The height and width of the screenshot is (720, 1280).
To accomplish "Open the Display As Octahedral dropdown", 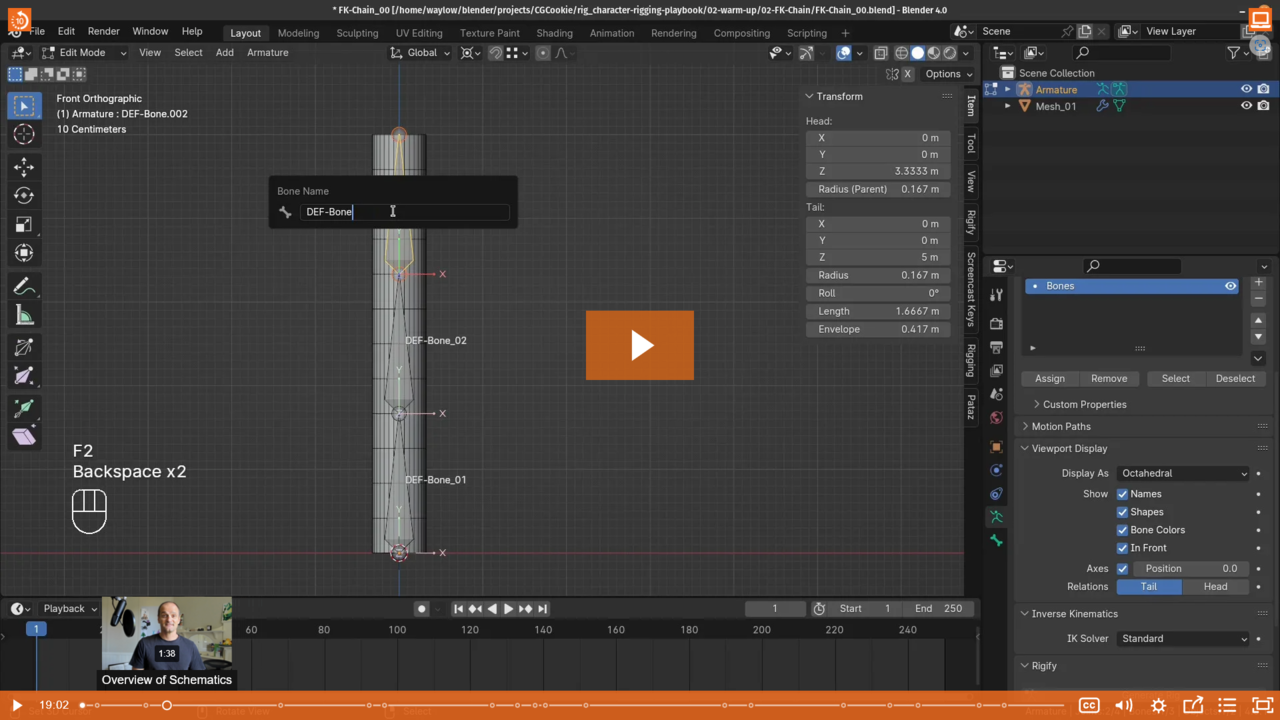I will pos(1183,473).
